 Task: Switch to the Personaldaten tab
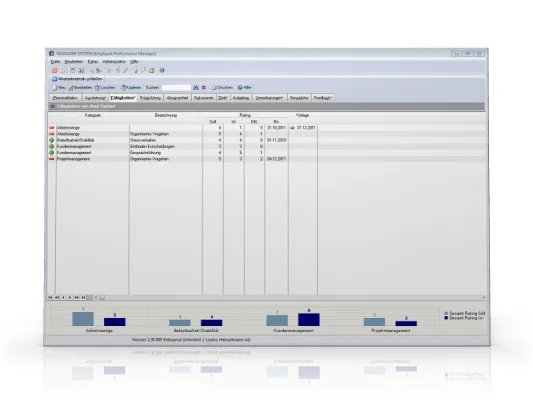(65, 98)
